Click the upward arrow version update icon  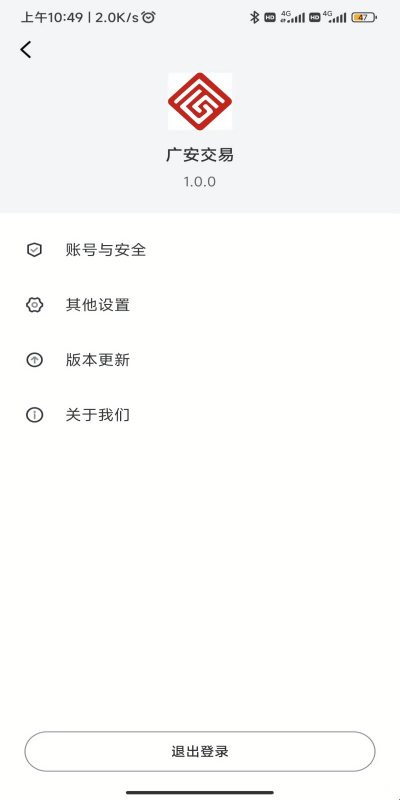click(x=34, y=360)
